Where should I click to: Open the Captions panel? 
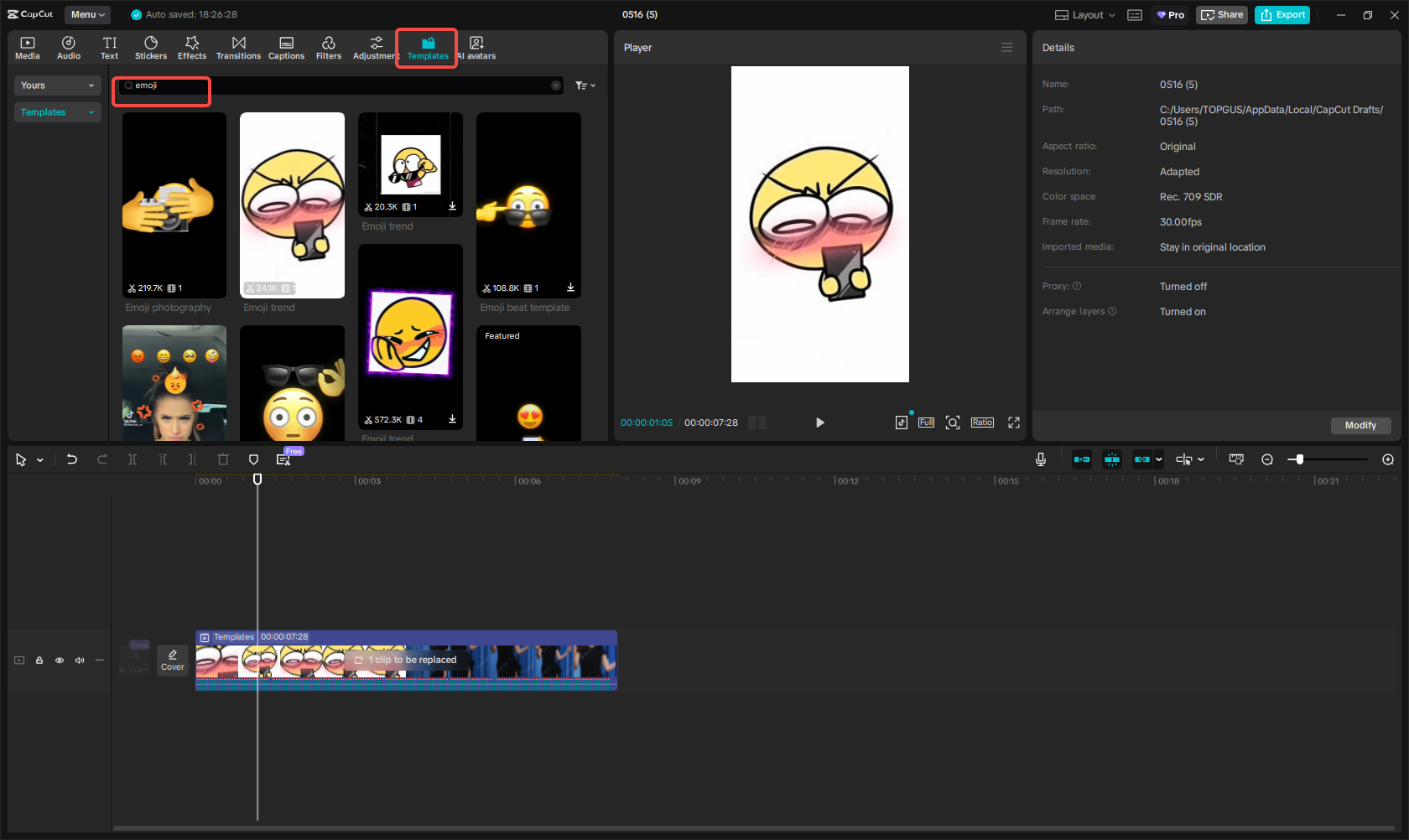pyautogui.click(x=286, y=46)
